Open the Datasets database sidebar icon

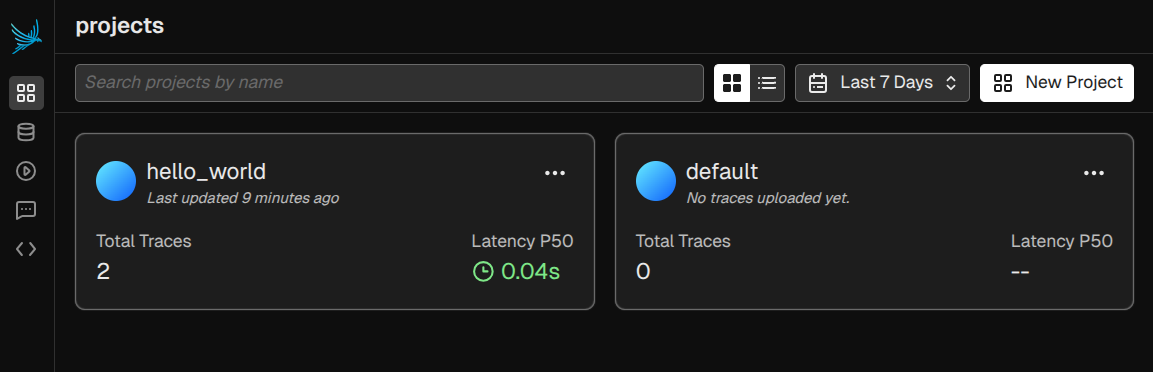click(x=26, y=132)
